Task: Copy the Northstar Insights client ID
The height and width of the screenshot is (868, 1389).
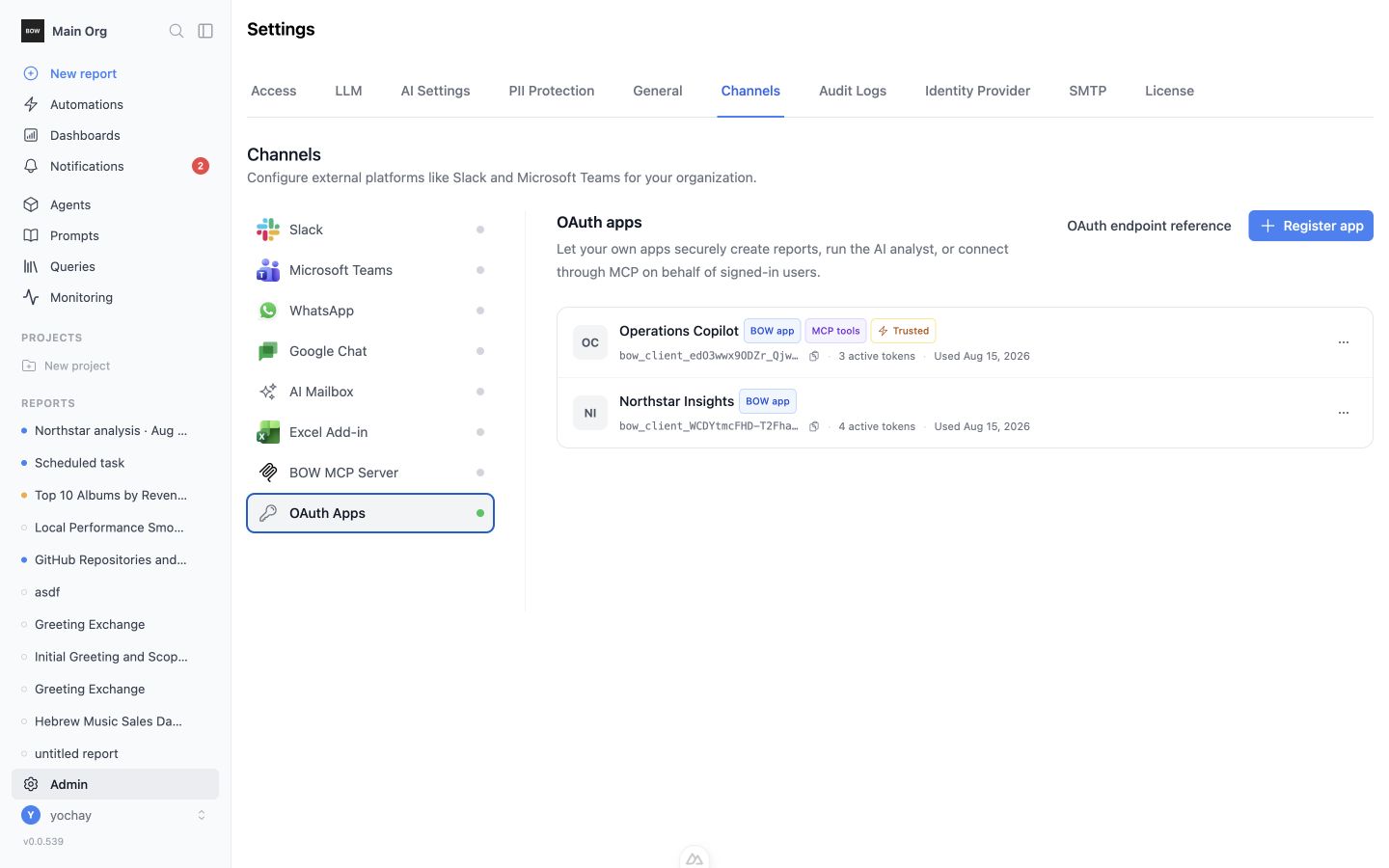Action: (814, 426)
